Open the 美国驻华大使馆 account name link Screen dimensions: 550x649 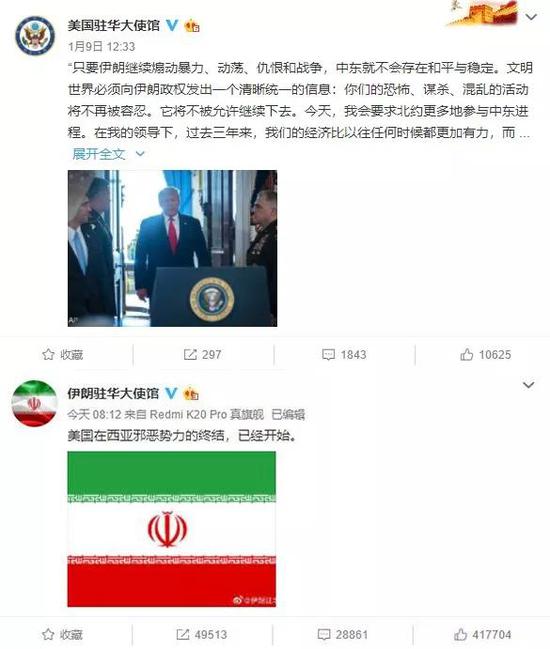point(113,26)
